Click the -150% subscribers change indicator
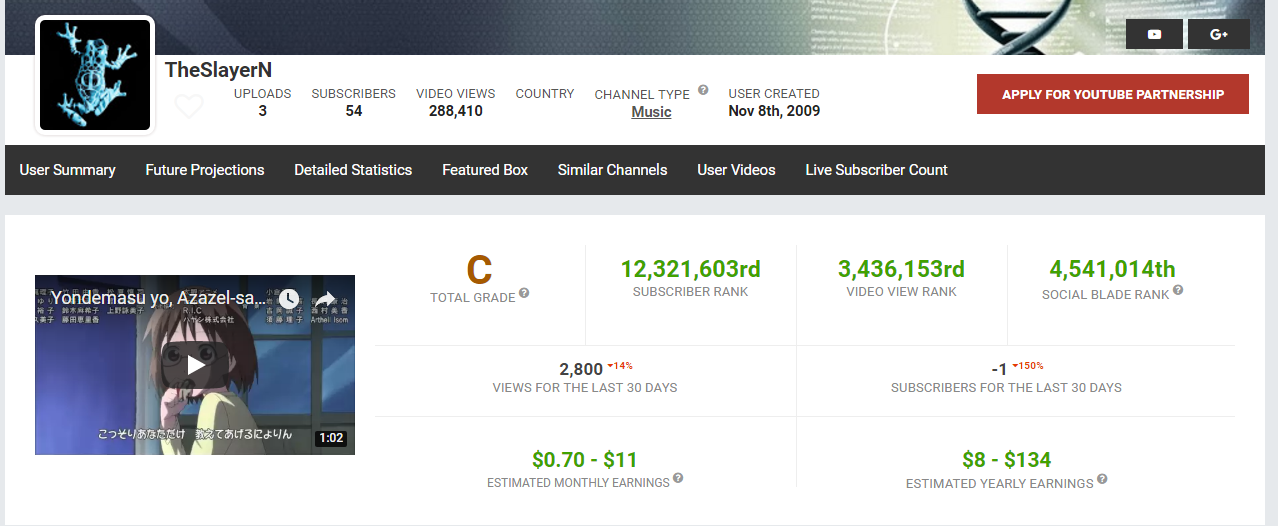The width and height of the screenshot is (1278, 526). 1027,365
